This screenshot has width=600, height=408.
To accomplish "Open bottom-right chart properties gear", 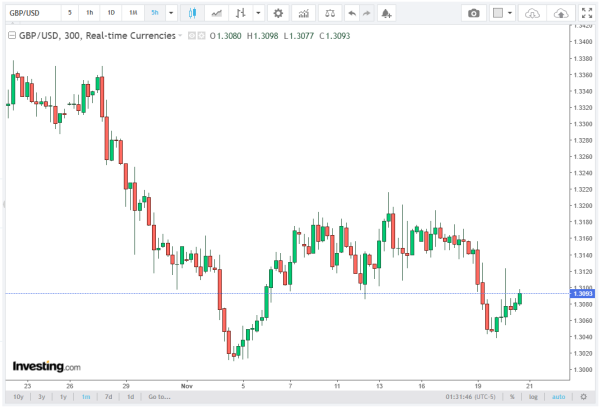I will coord(585,397).
